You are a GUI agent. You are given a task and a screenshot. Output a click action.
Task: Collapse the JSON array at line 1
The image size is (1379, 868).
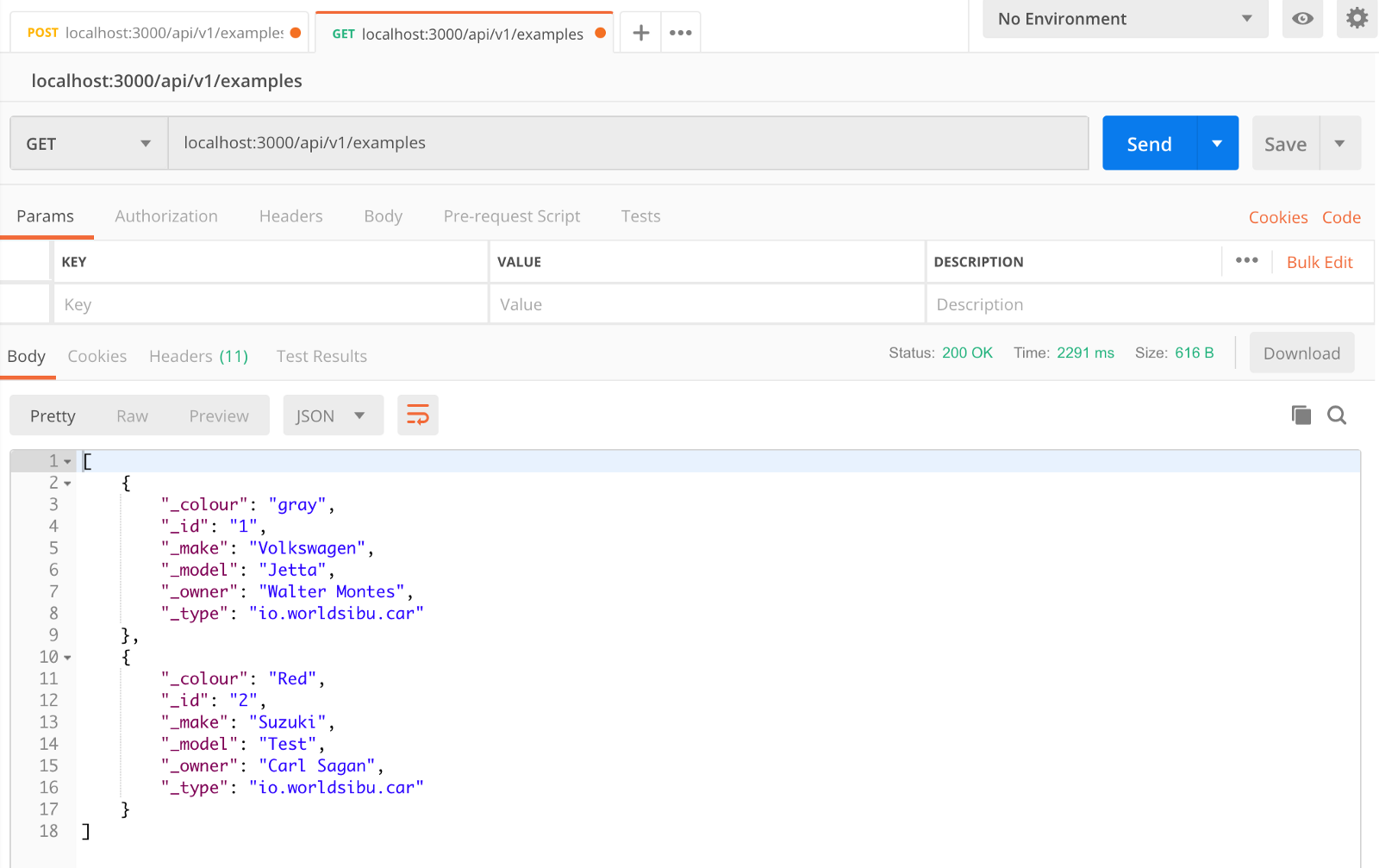pos(68,462)
